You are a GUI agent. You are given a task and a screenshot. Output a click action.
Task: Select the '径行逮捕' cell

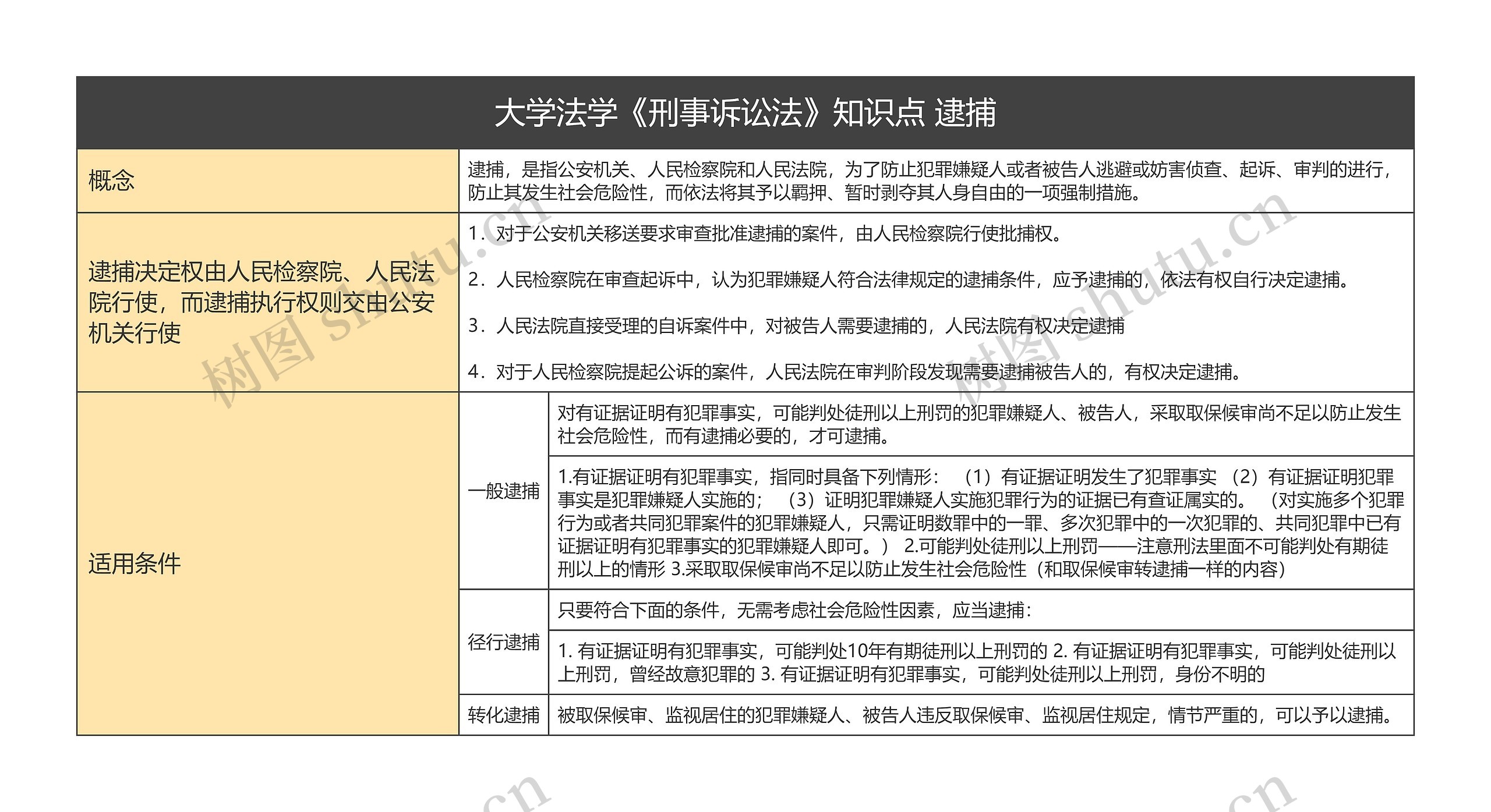point(504,642)
